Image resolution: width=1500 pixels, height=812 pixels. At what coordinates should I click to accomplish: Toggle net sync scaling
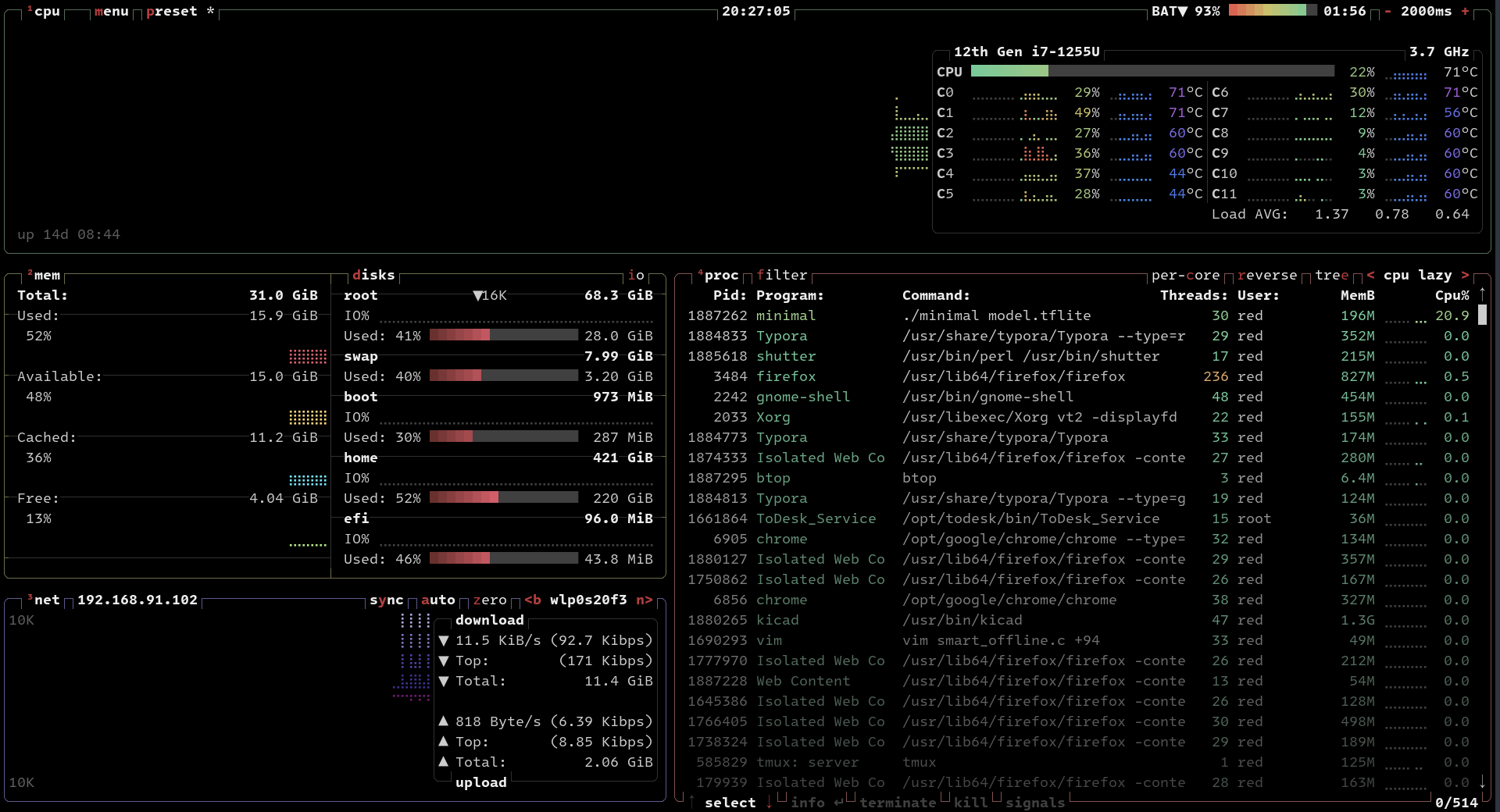[386, 600]
